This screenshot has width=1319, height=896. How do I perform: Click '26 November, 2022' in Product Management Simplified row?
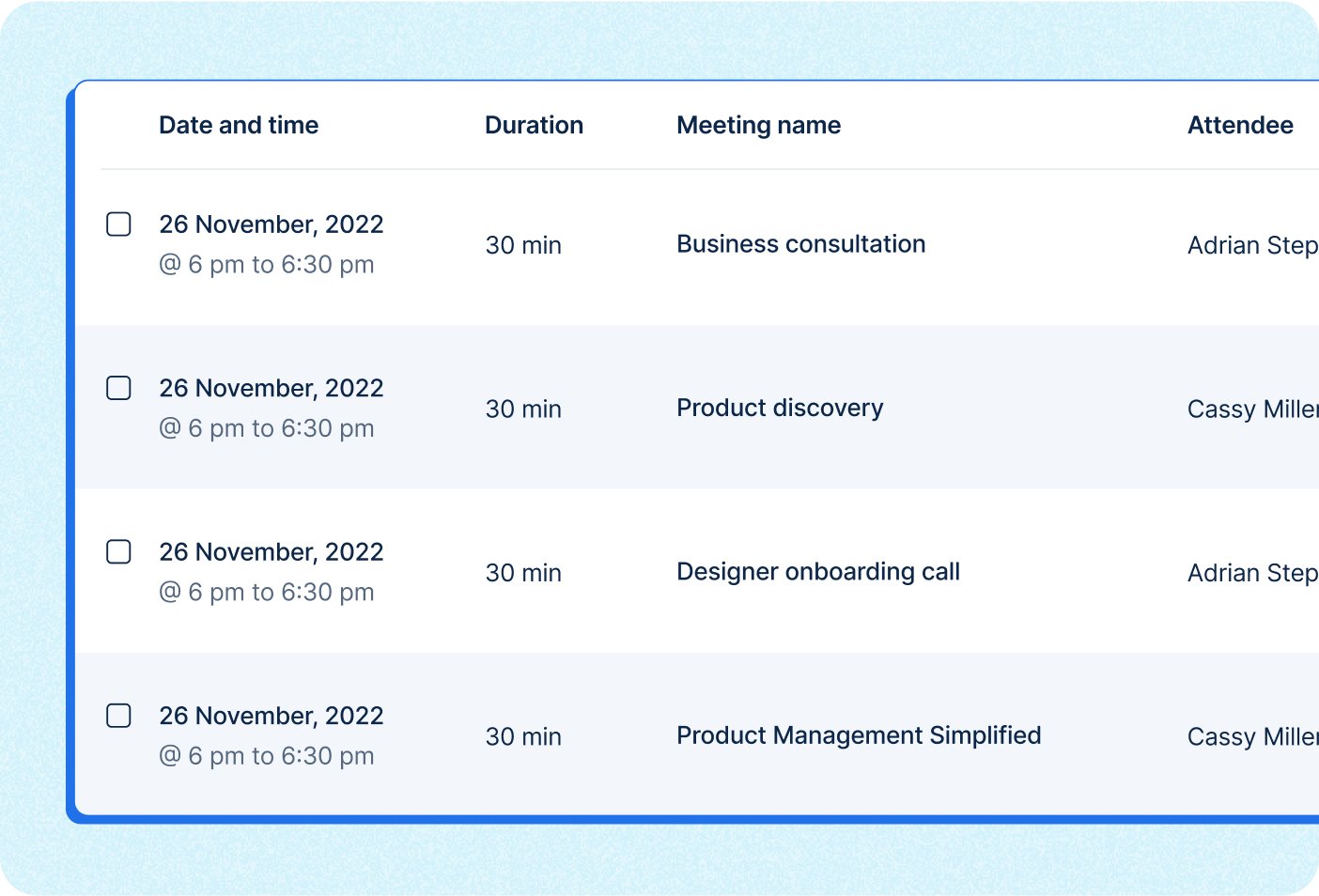(272, 717)
